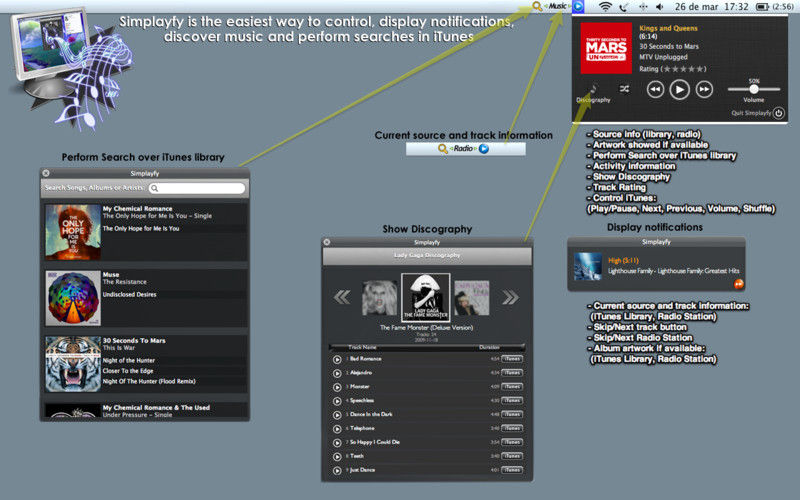This screenshot has height=500, width=800.
Task: Click the Track Name column header
Action: click(362, 347)
